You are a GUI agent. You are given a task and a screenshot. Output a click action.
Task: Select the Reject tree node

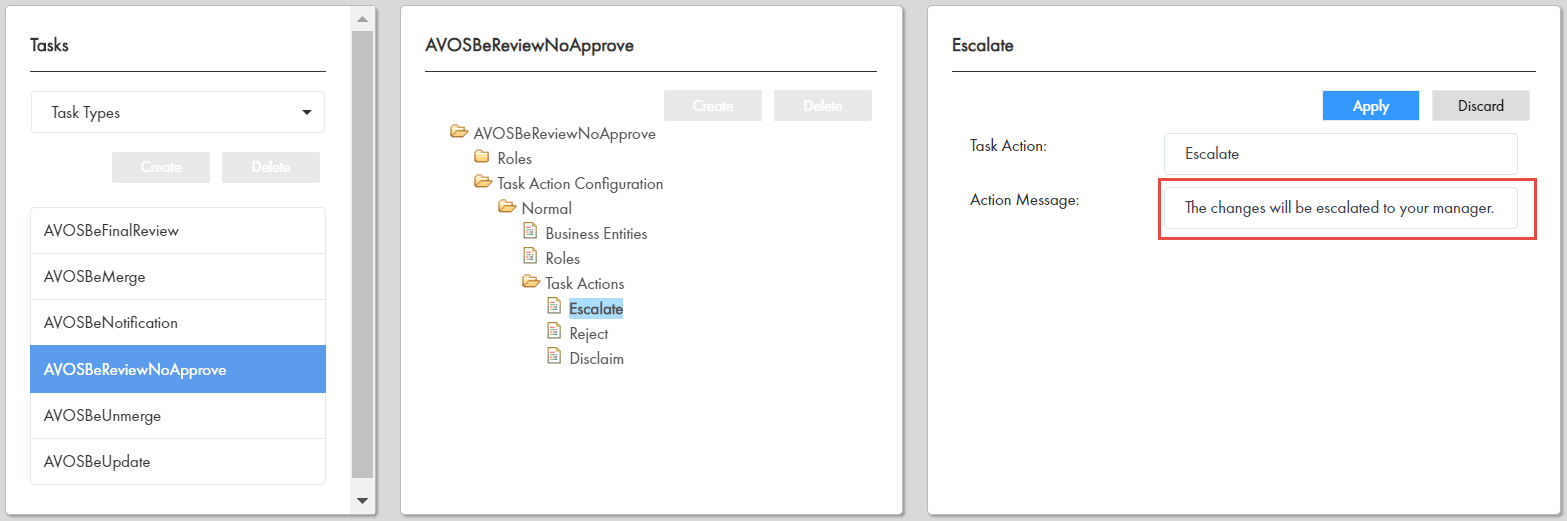(589, 334)
